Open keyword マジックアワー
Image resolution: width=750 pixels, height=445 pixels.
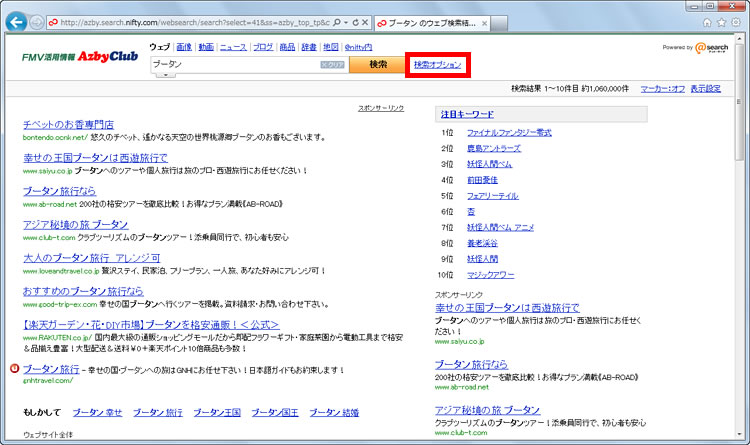pos(491,275)
